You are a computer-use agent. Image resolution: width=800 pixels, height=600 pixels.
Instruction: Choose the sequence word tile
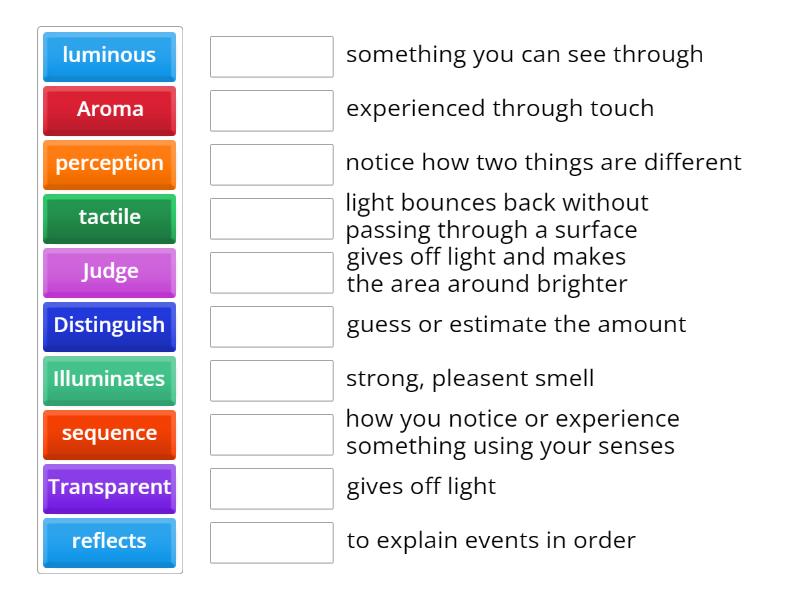(x=109, y=434)
